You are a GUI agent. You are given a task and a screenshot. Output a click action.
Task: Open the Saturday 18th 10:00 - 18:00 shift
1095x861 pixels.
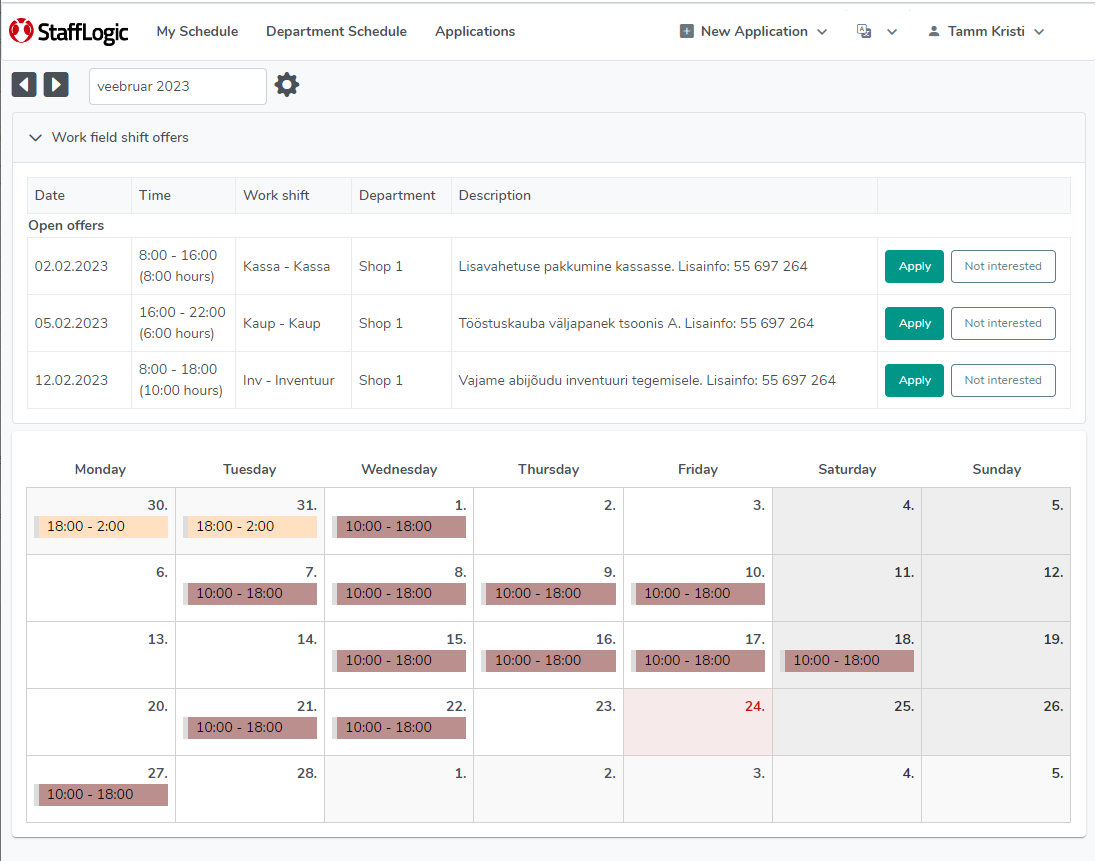tap(847, 661)
